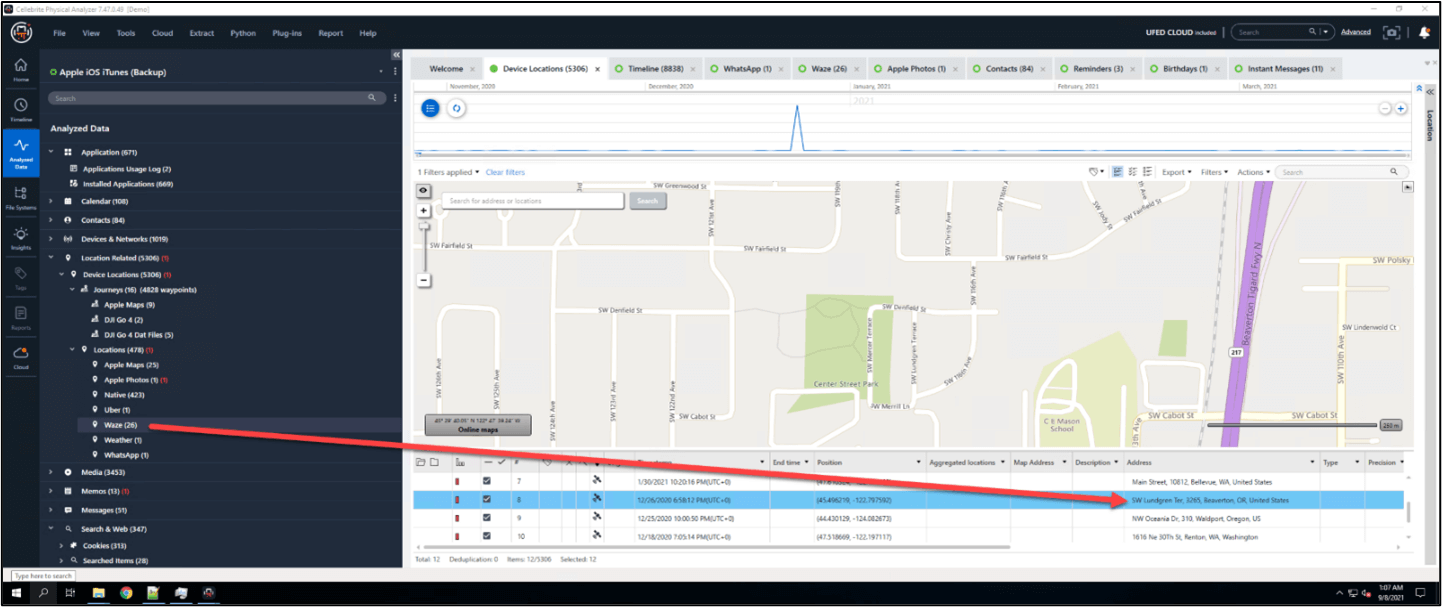Screen dimensions: 1442x607
Task: Click the Clear filters link
Action: pos(505,172)
